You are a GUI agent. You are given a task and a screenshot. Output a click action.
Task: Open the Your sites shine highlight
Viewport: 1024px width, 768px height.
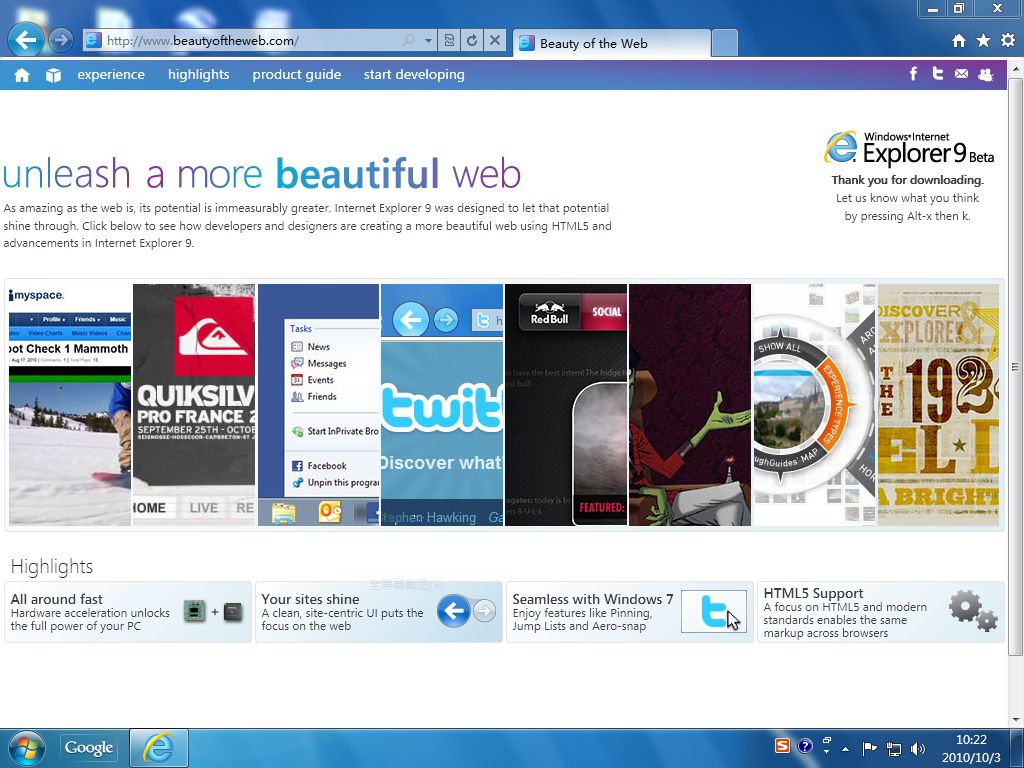click(x=379, y=612)
